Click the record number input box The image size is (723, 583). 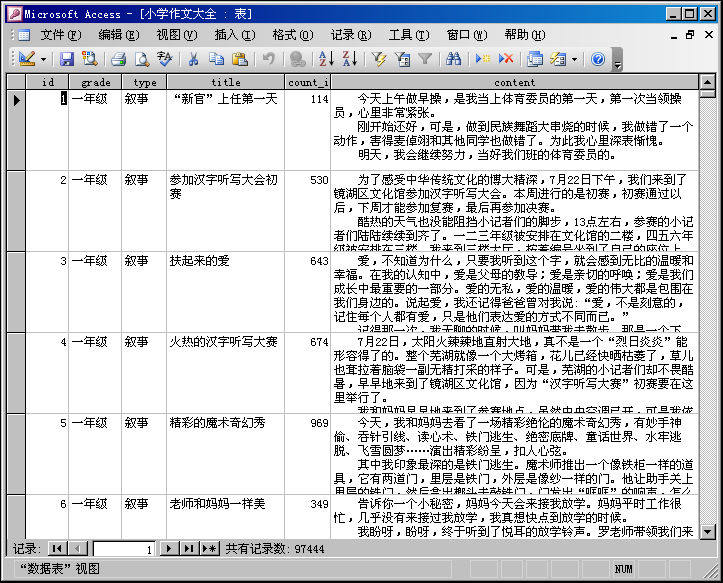coord(124,549)
